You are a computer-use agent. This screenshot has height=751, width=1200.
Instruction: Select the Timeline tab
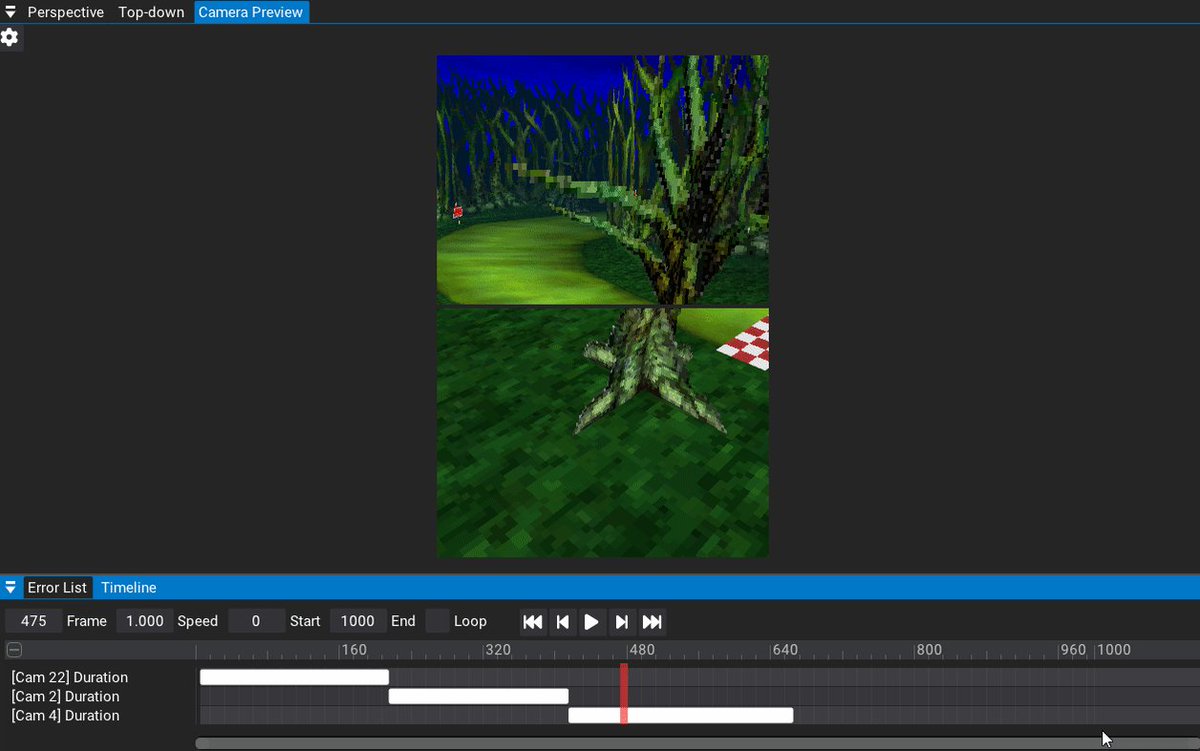(x=129, y=588)
